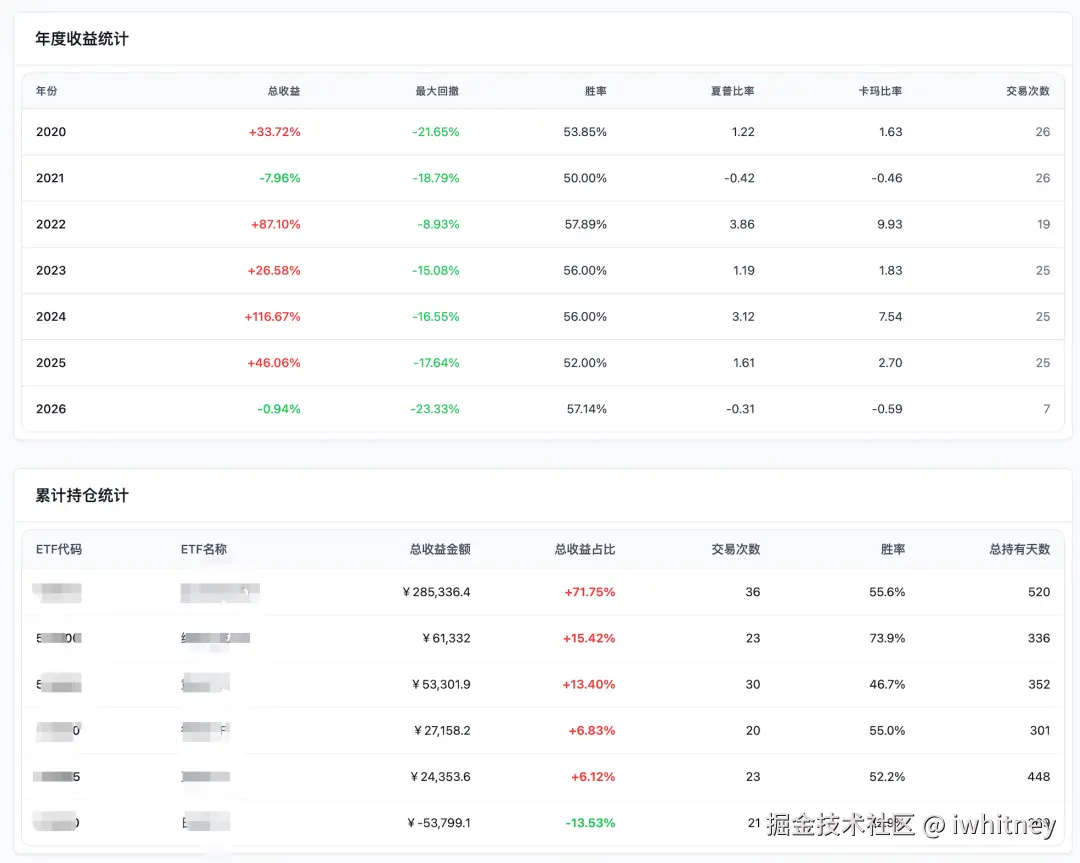Select the 2026 year row label
The image size is (1080, 863).
(51, 408)
